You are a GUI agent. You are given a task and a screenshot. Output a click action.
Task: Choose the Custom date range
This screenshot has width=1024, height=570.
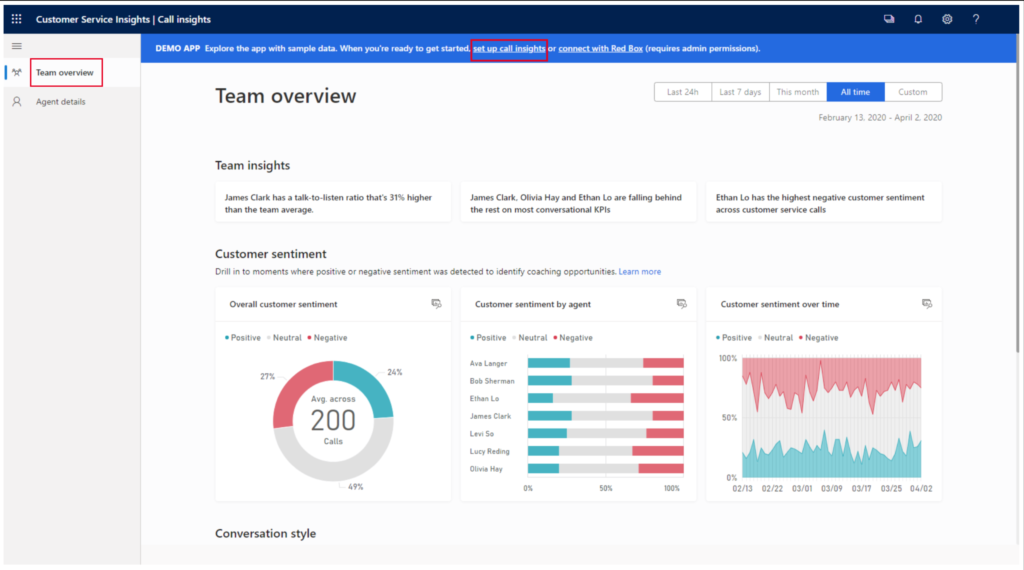click(x=913, y=92)
